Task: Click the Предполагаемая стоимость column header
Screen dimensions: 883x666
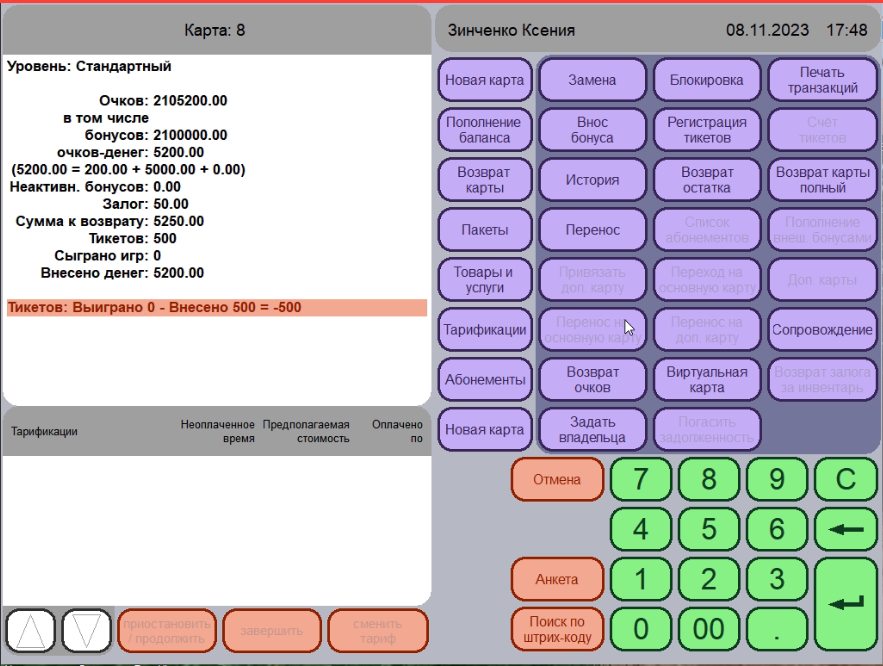Action: coord(306,431)
